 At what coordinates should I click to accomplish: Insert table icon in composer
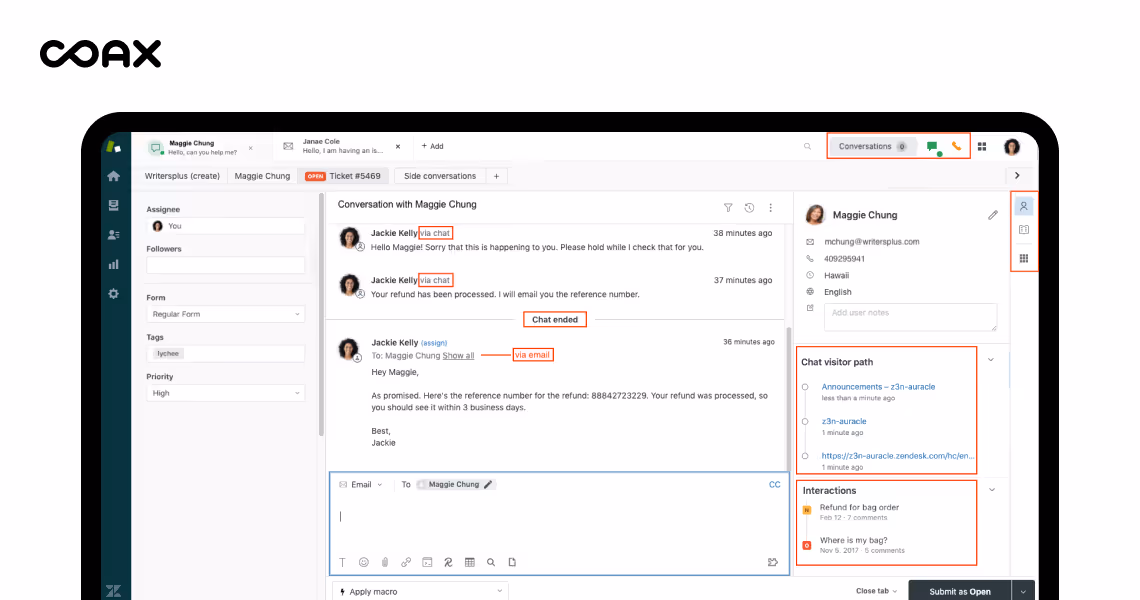470,562
